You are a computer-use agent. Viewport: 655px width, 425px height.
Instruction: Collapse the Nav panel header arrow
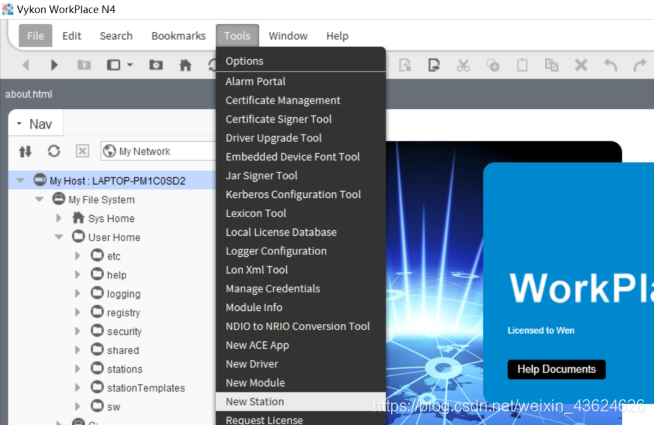[19, 124]
